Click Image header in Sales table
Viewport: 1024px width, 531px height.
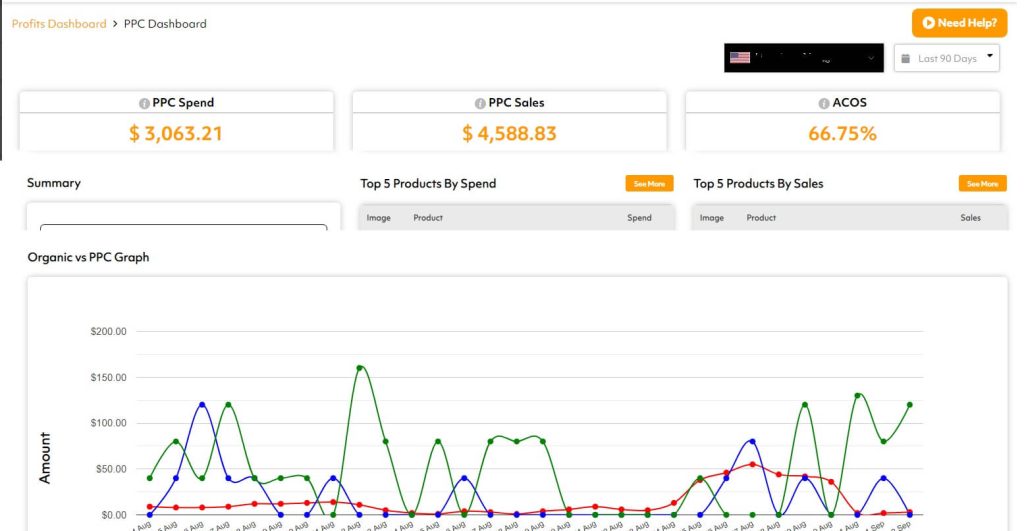711,217
